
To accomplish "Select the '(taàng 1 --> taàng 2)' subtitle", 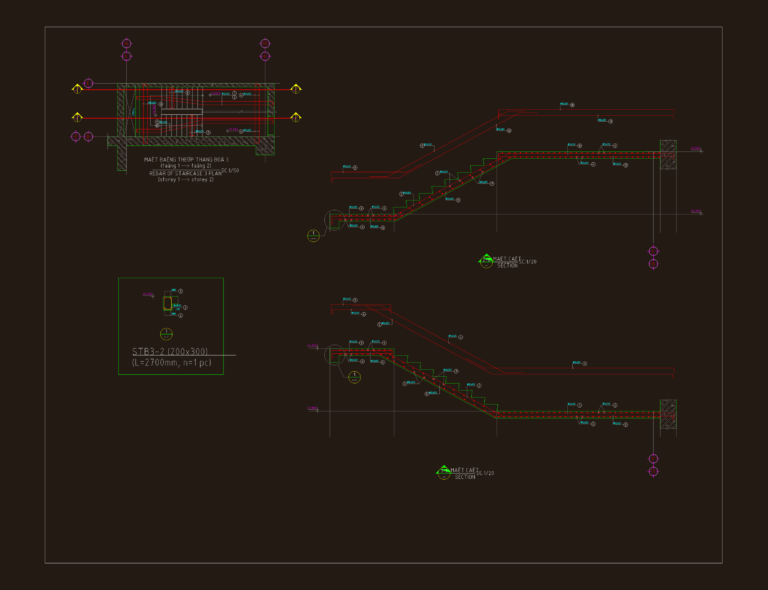I will [186, 166].
